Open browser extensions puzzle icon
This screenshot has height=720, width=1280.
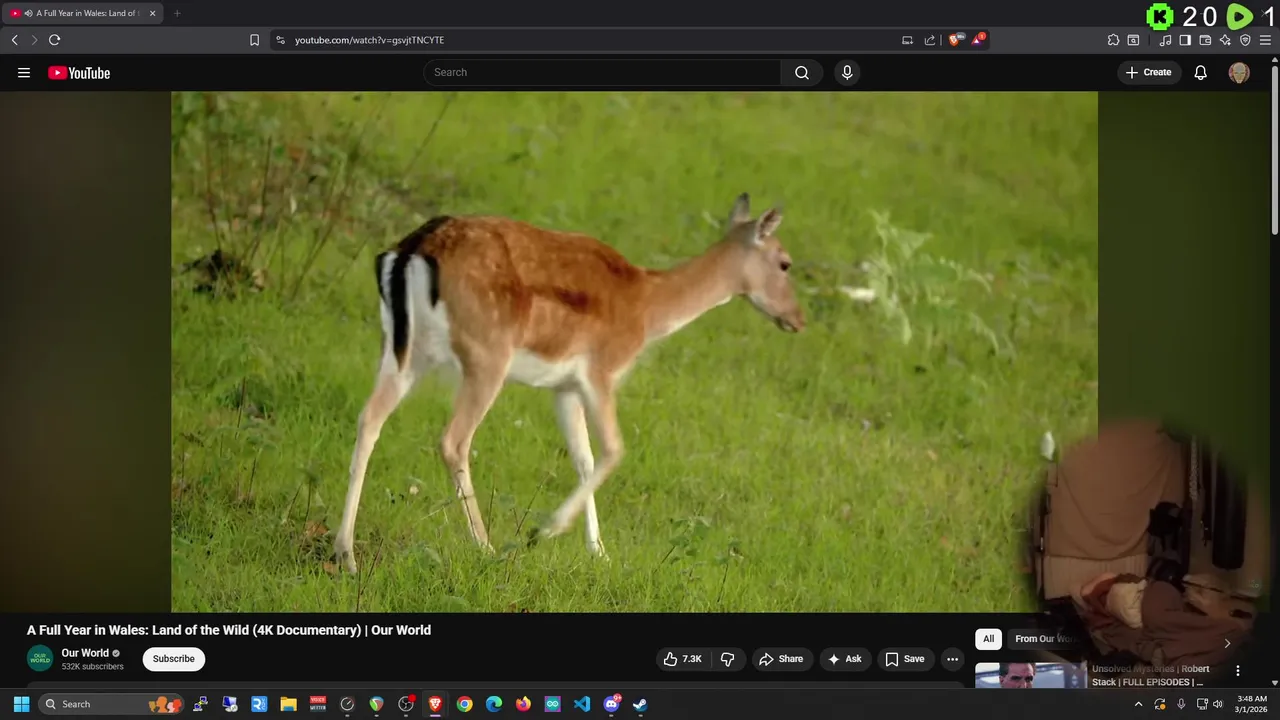click(1113, 40)
